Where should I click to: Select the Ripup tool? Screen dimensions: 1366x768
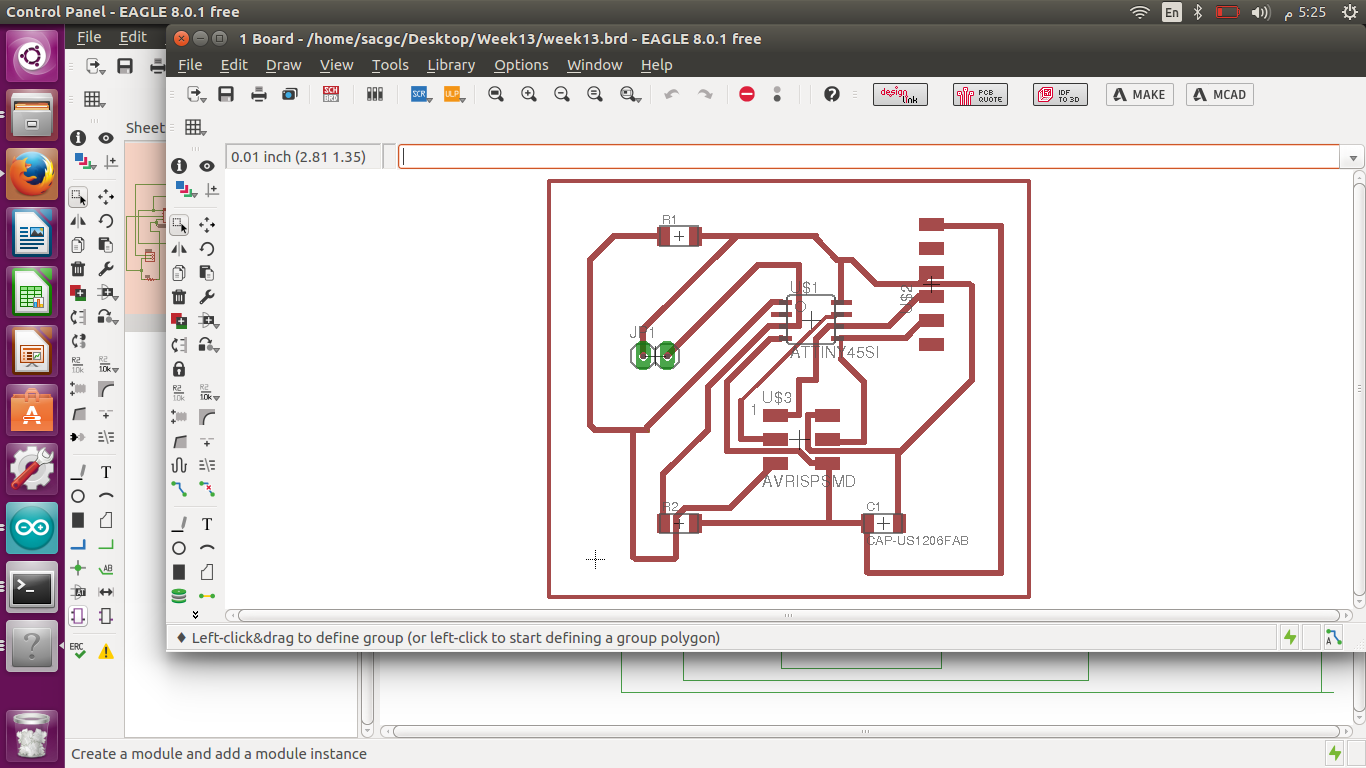(207, 489)
